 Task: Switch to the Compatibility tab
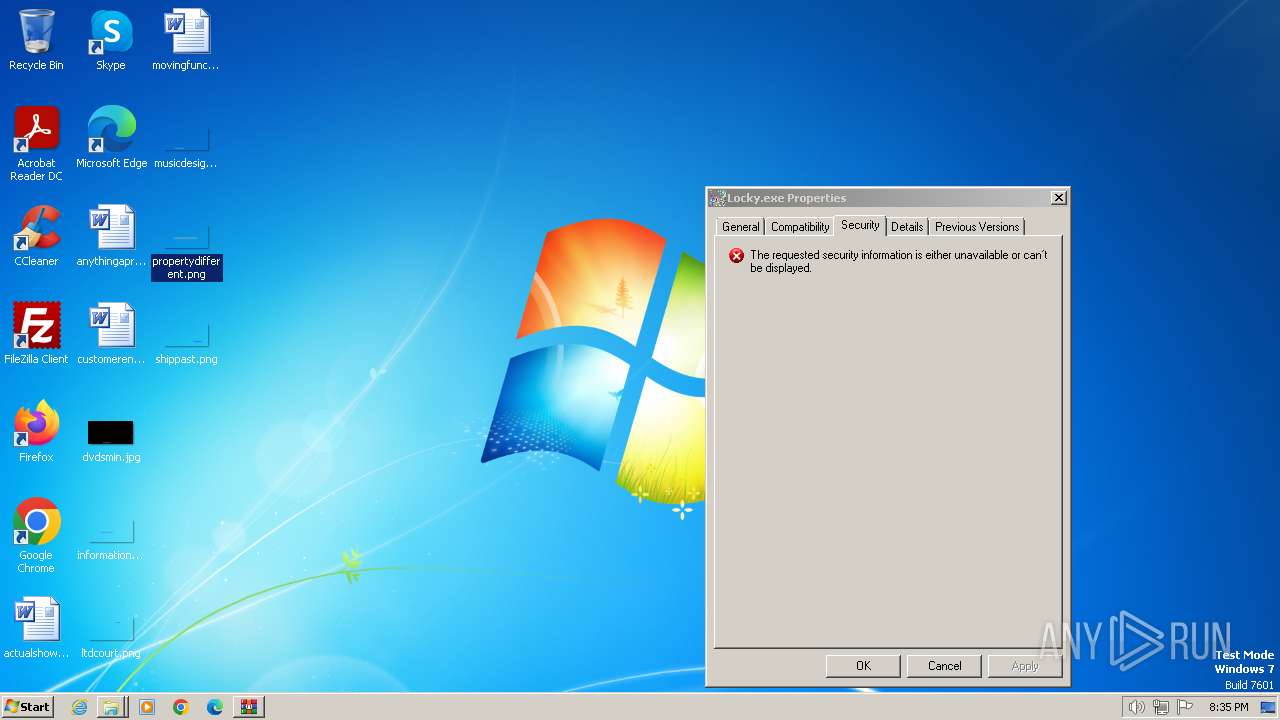coord(800,227)
